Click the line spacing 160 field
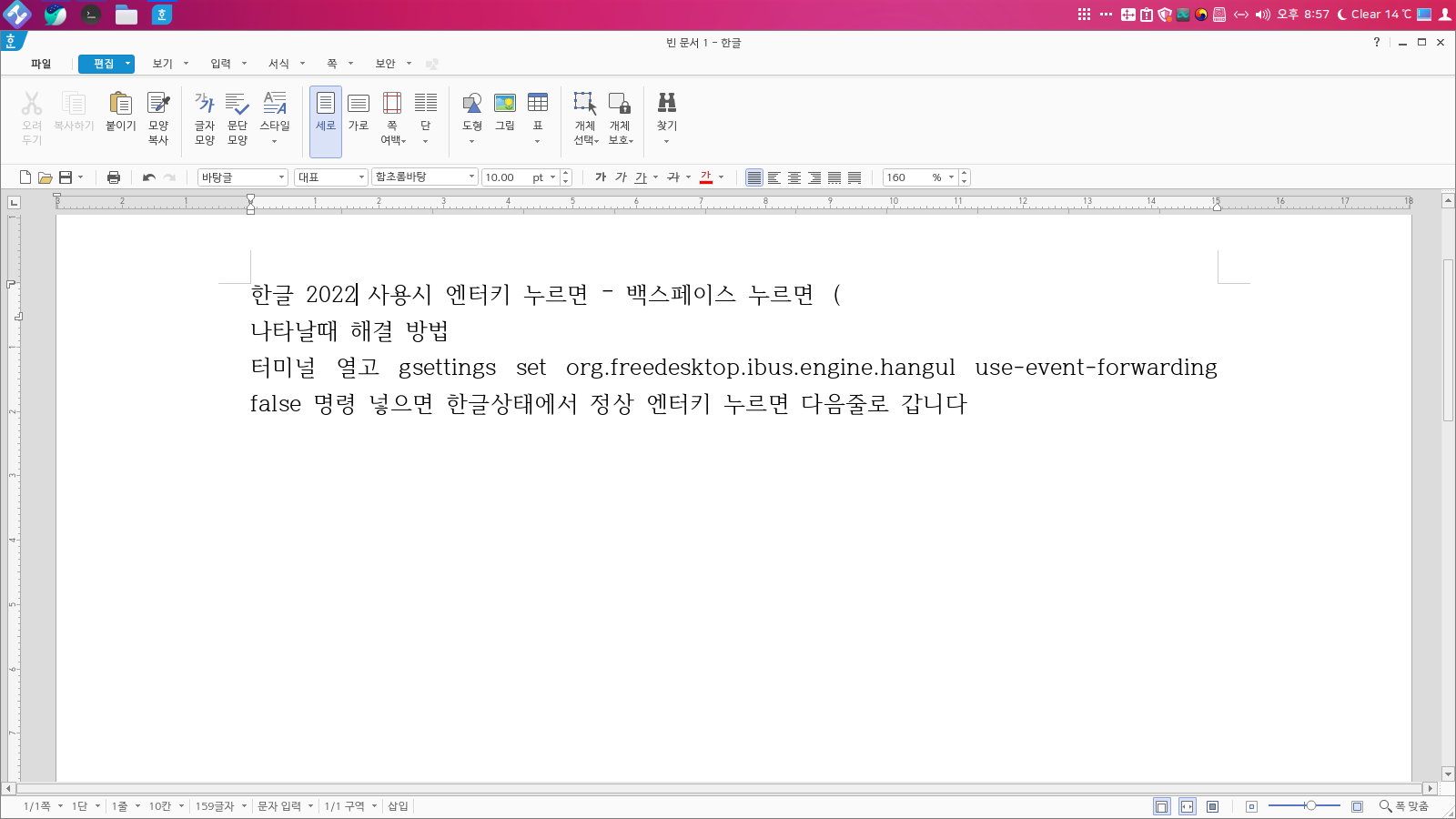 pyautogui.click(x=905, y=177)
